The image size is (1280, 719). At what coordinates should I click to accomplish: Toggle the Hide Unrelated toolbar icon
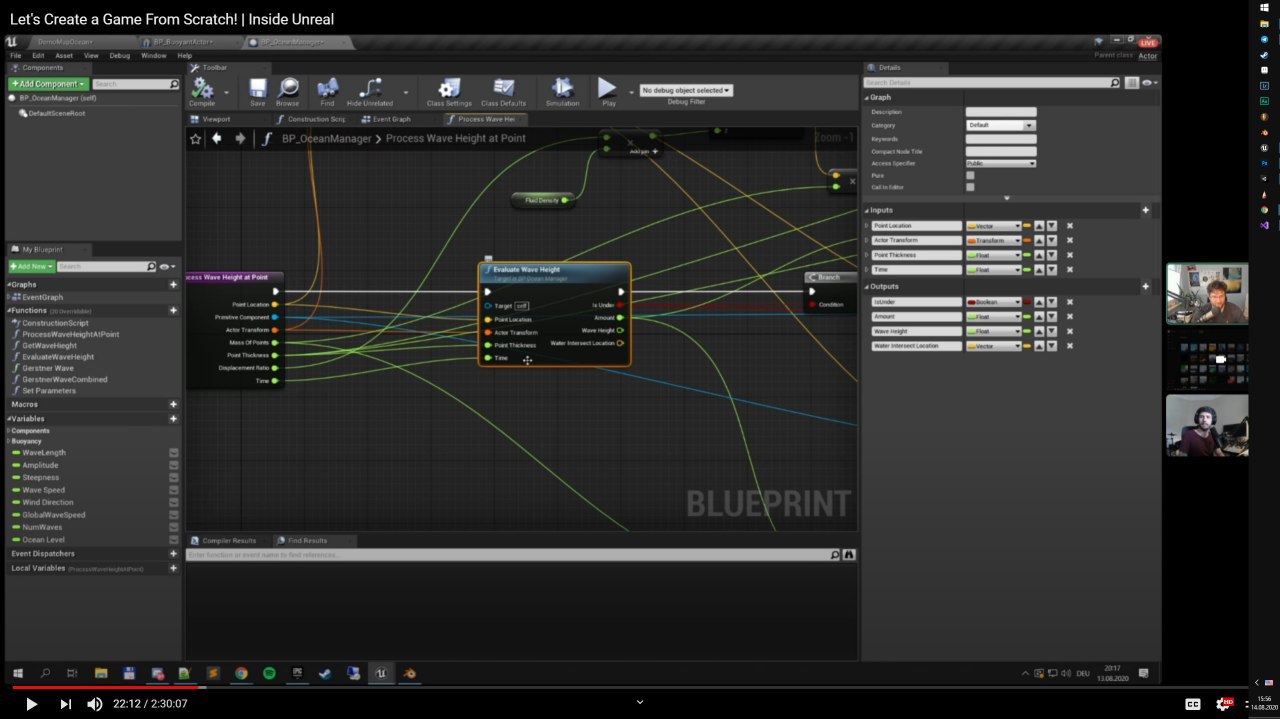(x=370, y=88)
